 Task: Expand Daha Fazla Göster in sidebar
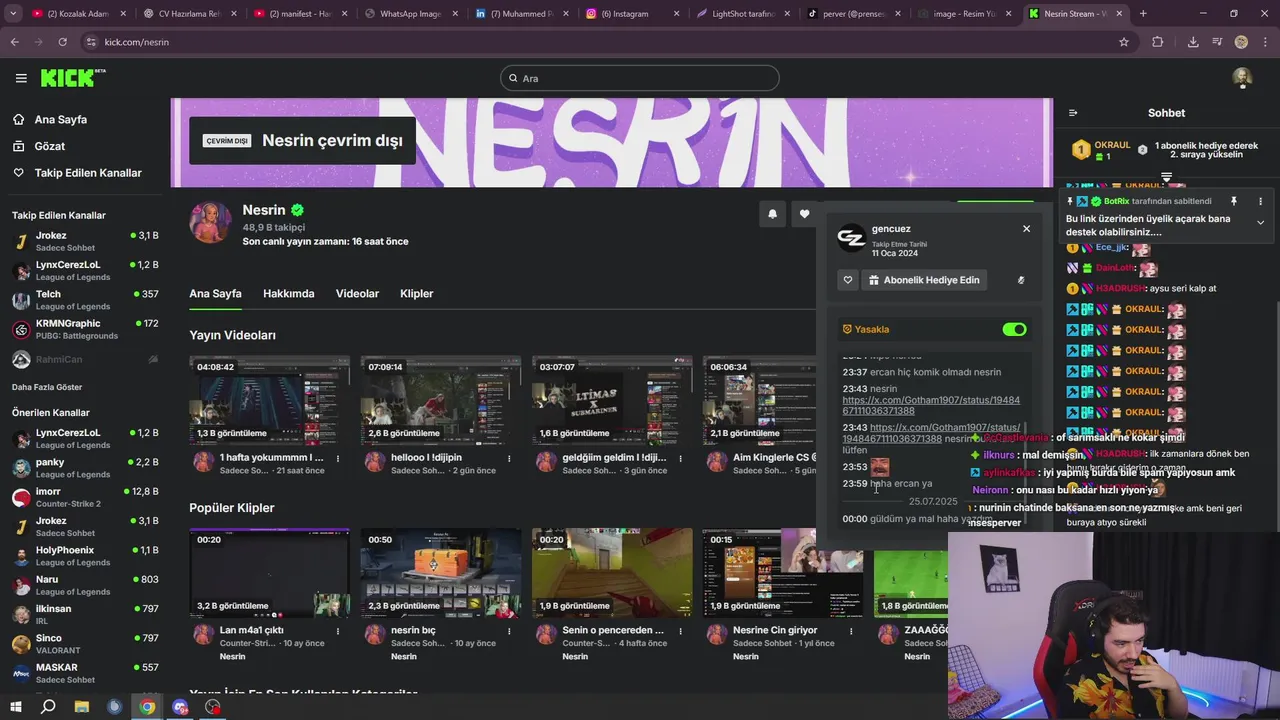click(x=47, y=387)
